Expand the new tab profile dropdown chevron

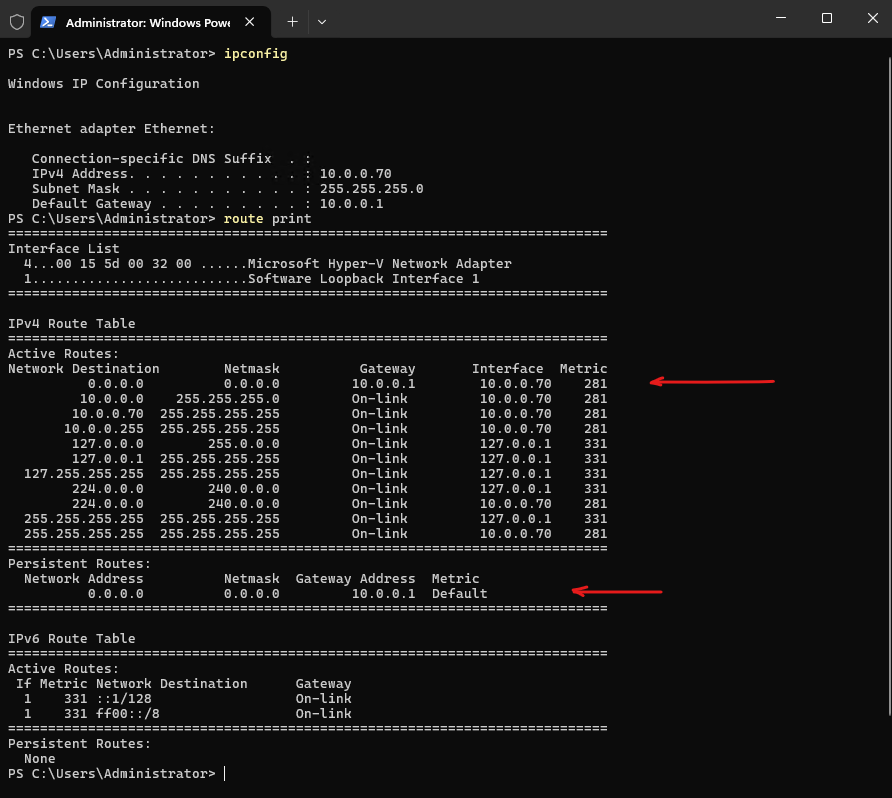[322, 22]
